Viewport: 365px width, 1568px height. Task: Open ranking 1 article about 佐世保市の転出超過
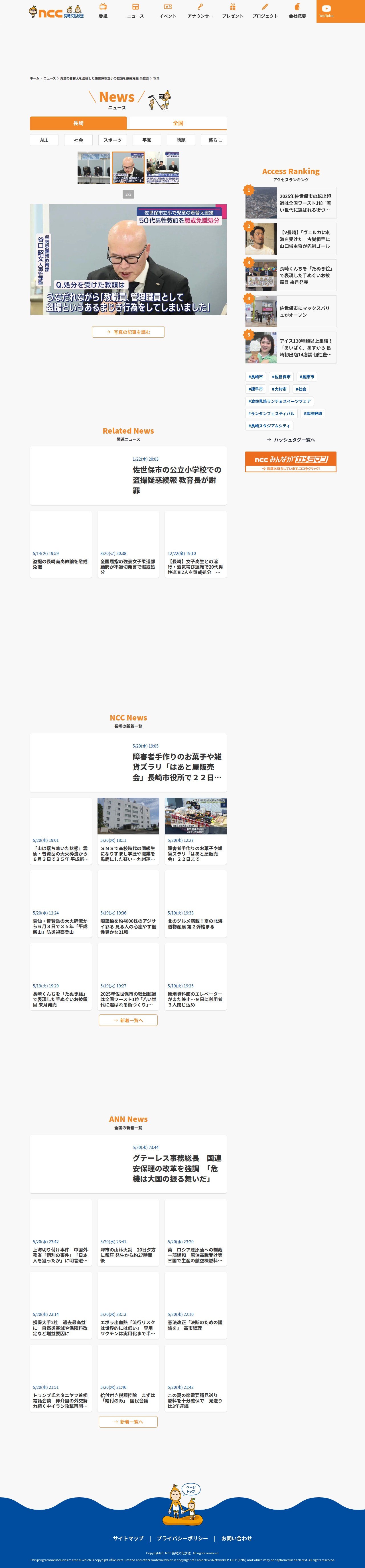[x=291, y=203]
